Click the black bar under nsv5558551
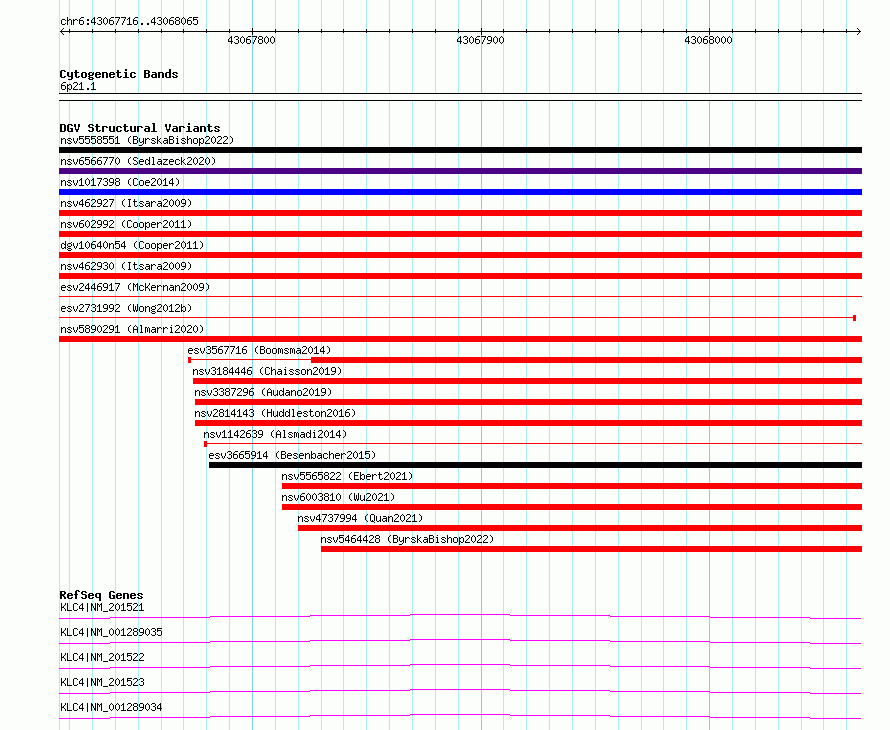 pyautogui.click(x=460, y=150)
